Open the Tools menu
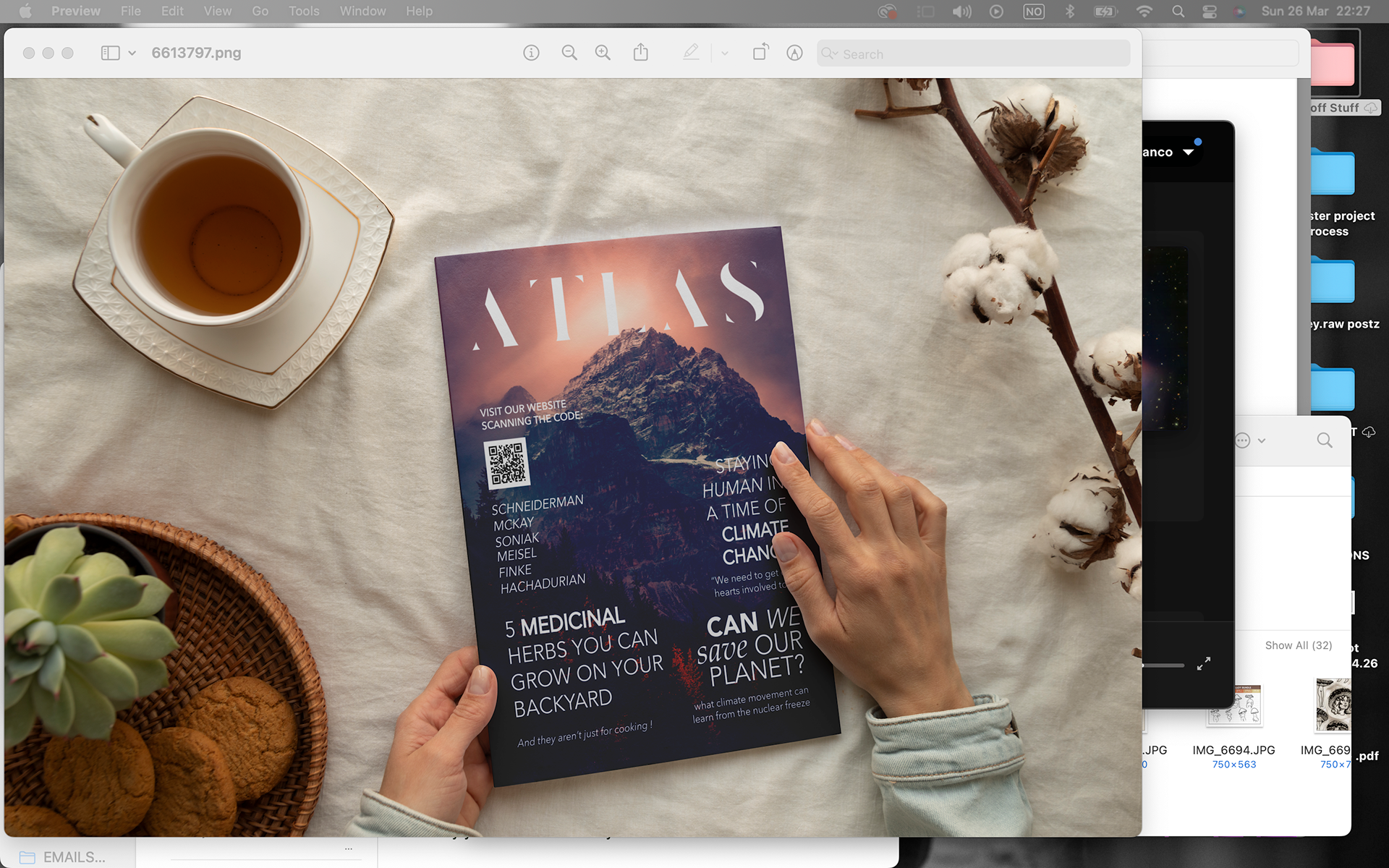This screenshot has height=868, width=1389. coord(303,11)
